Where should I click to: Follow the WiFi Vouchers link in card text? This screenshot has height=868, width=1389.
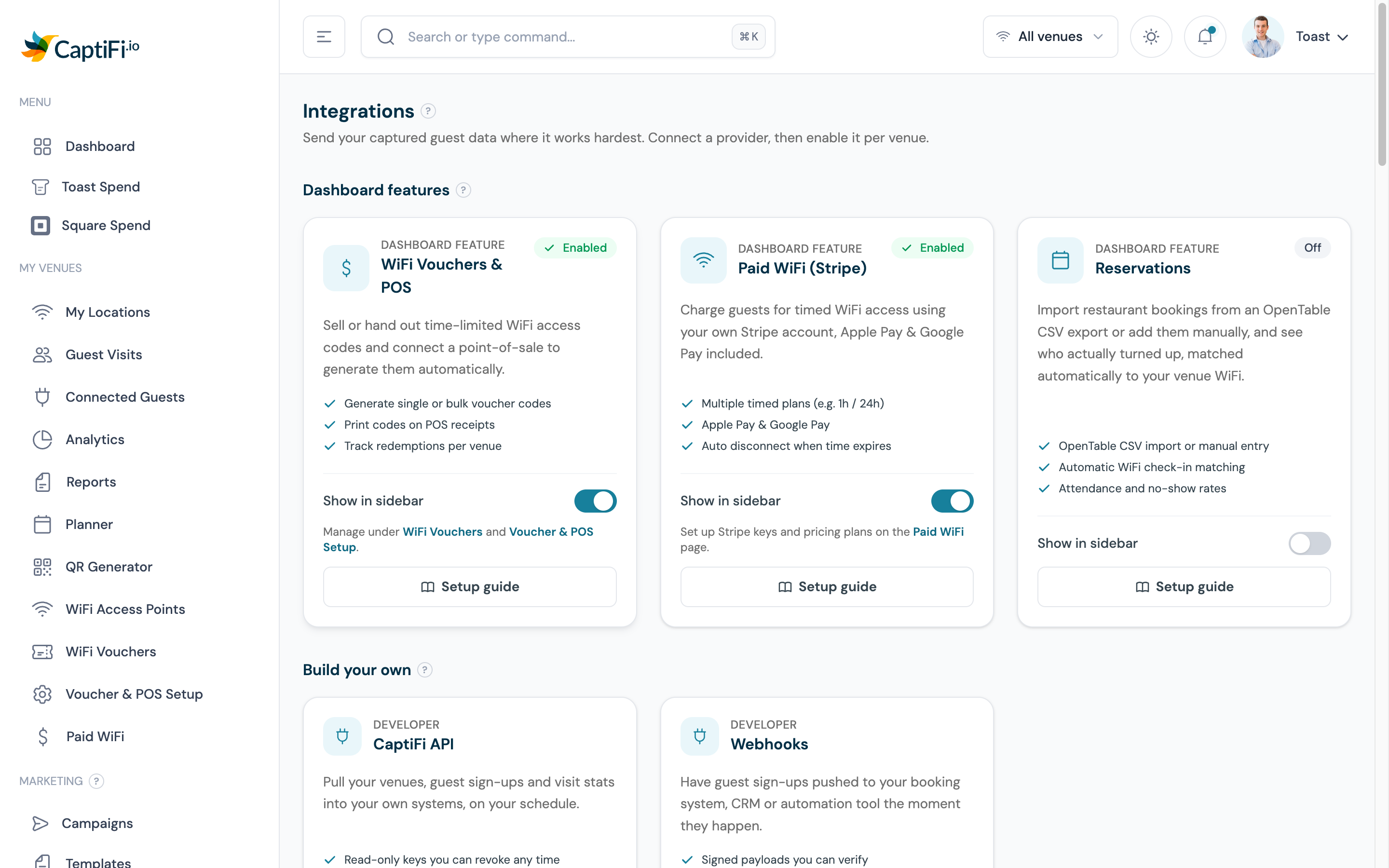coord(442,531)
